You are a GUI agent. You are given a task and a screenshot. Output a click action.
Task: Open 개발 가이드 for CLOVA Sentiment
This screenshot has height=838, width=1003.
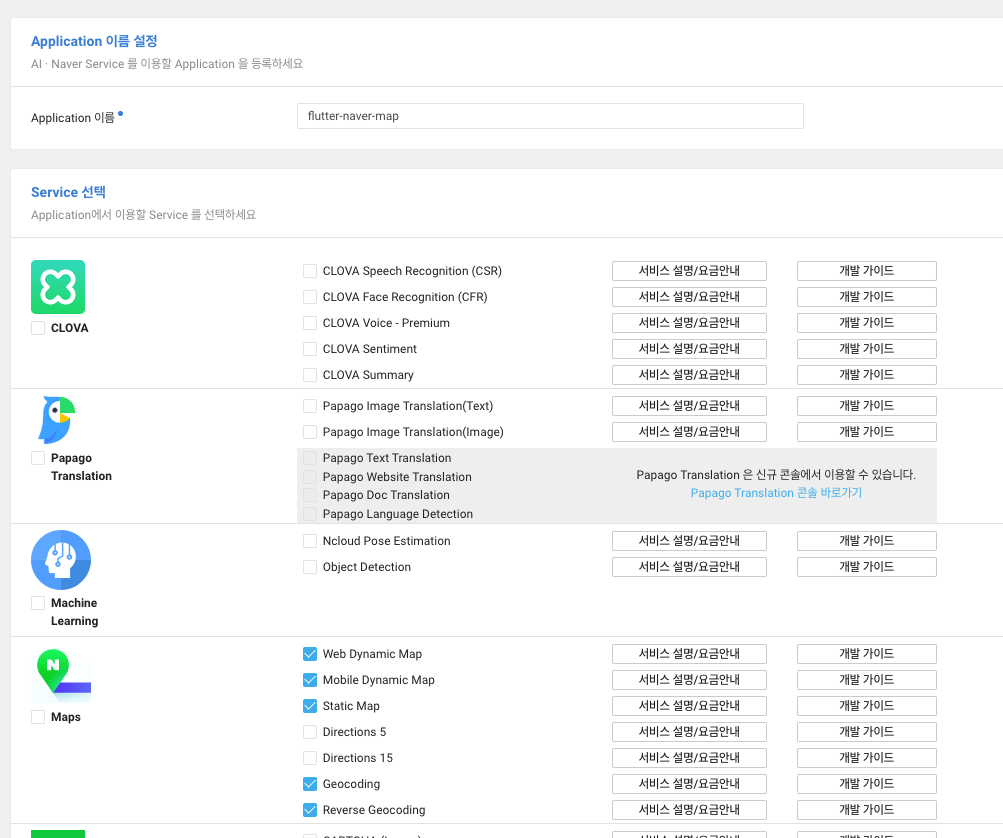pyautogui.click(x=867, y=349)
